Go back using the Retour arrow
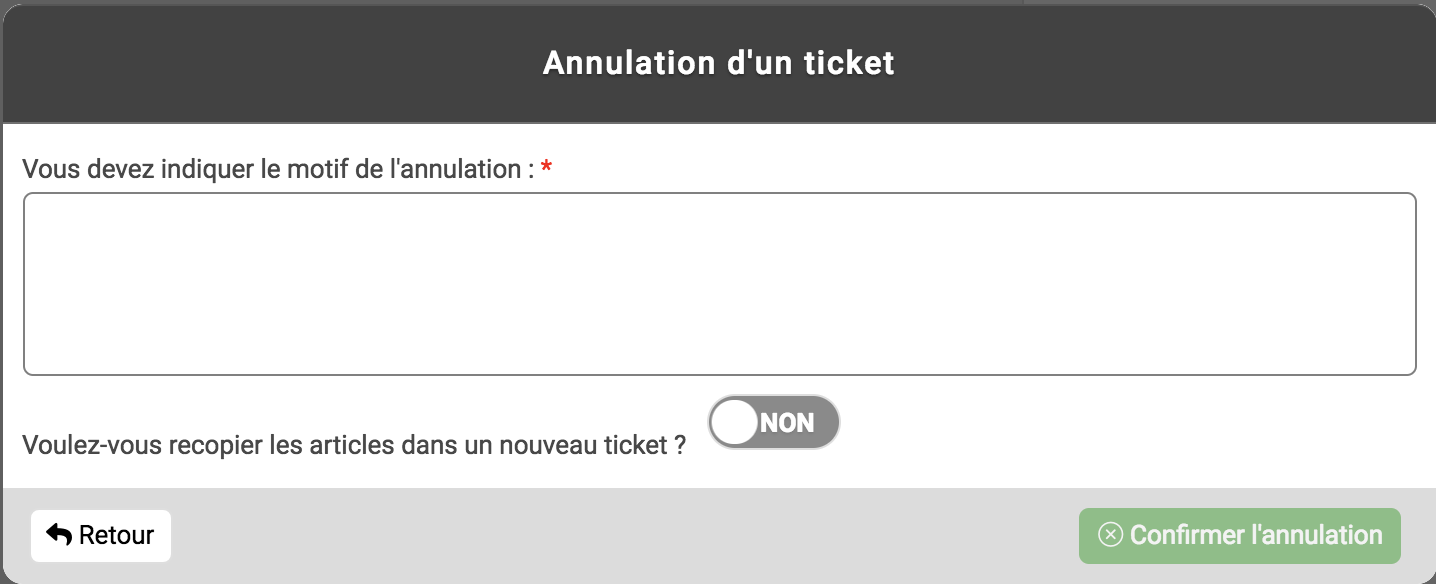 coord(59,535)
